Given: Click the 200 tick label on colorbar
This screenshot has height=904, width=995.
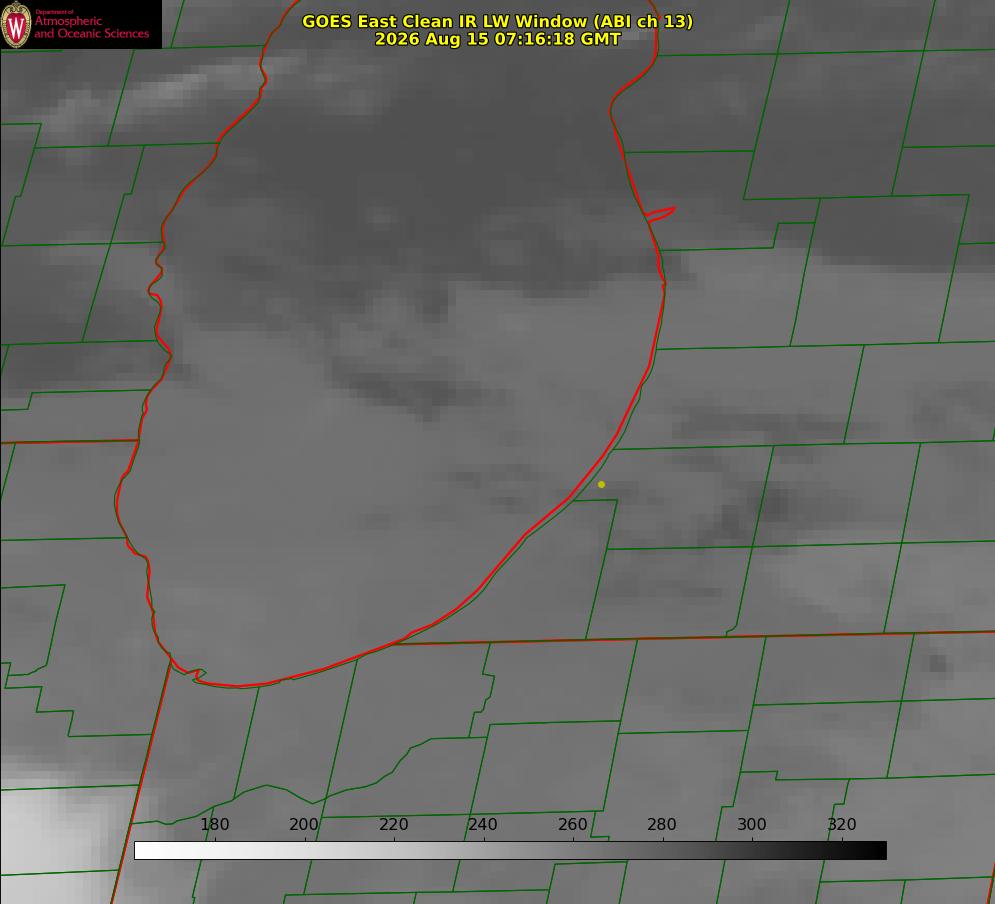Looking at the screenshot, I should coord(303,824).
